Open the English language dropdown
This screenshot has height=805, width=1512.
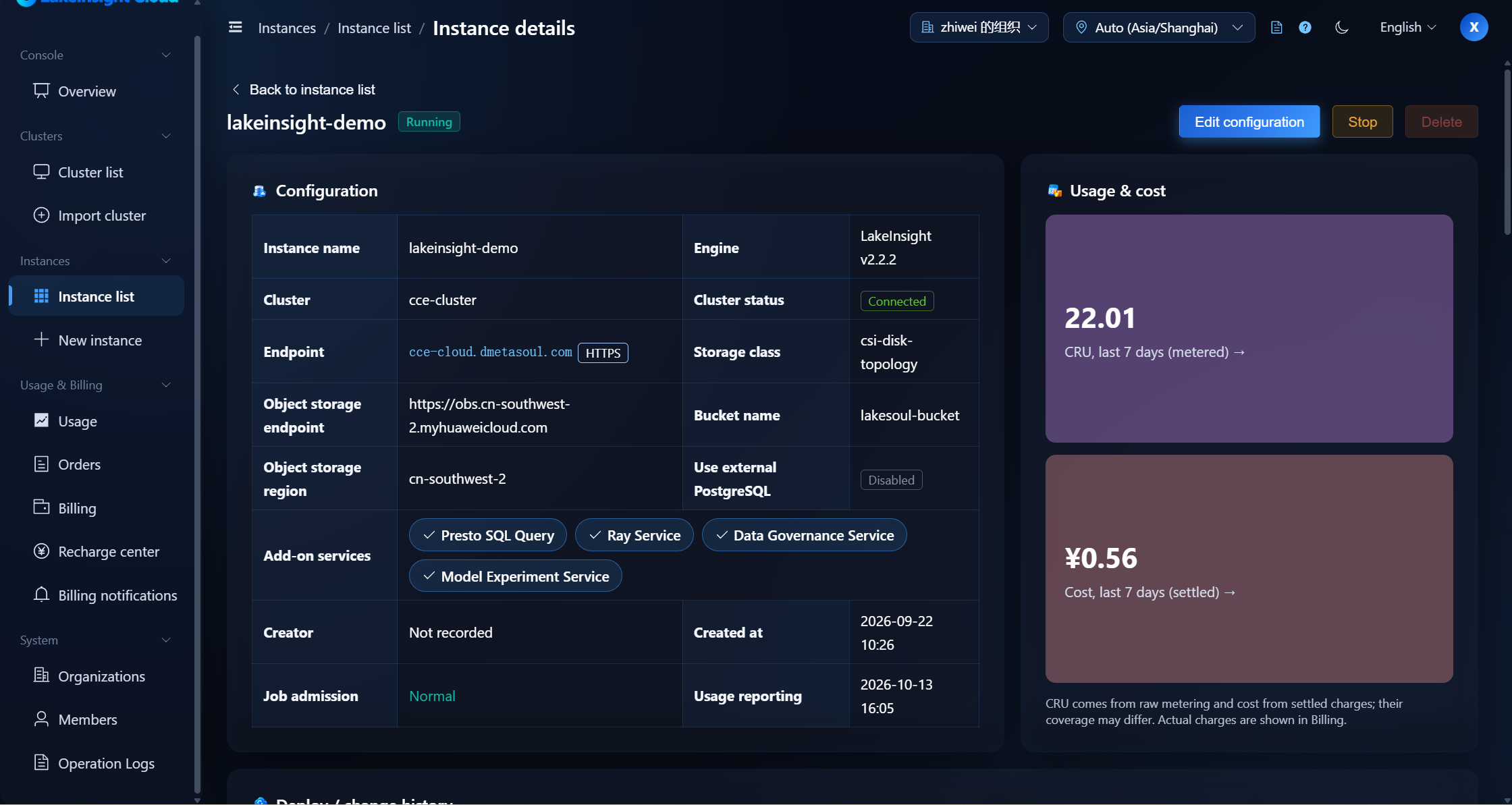1407,28
